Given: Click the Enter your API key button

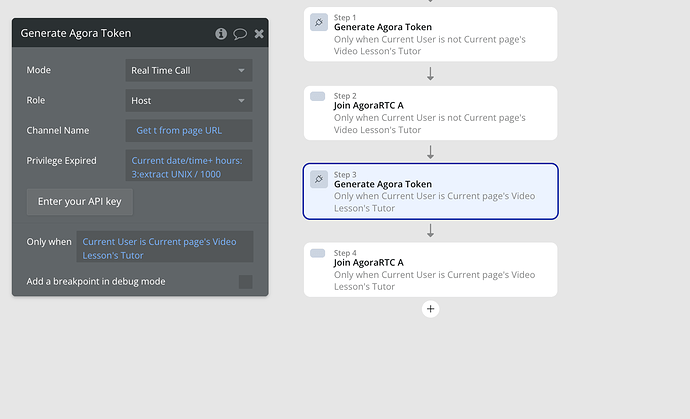Looking at the screenshot, I should pyautogui.click(x=80, y=202).
